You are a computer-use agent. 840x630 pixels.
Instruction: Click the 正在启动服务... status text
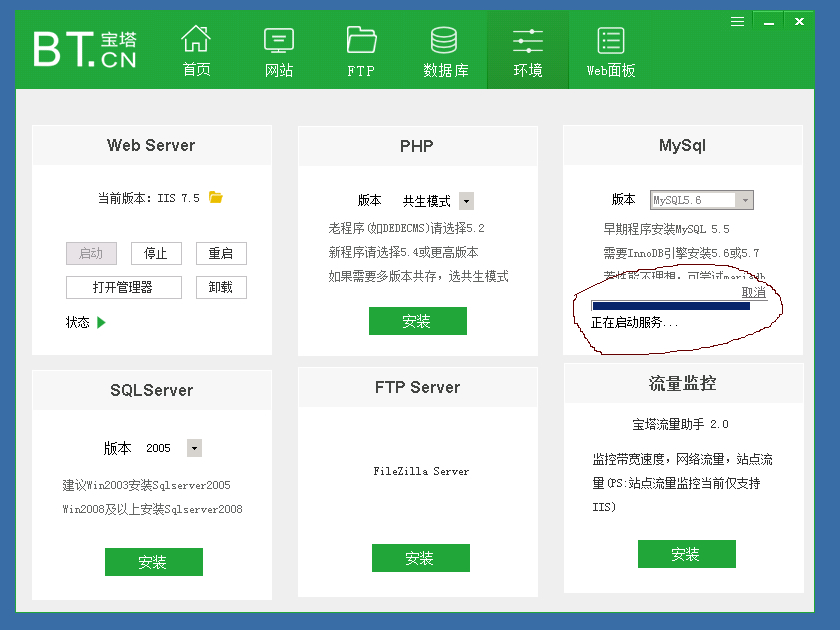tap(634, 322)
